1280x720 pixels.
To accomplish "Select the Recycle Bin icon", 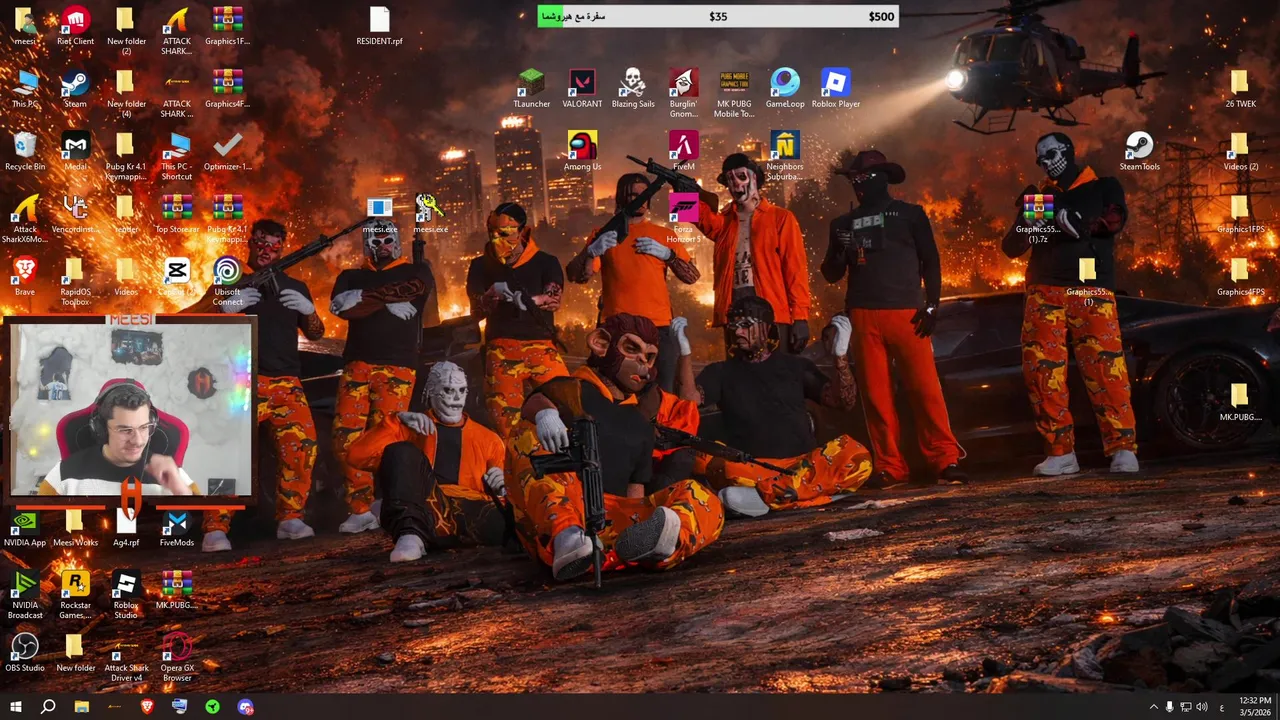I will tap(25, 152).
